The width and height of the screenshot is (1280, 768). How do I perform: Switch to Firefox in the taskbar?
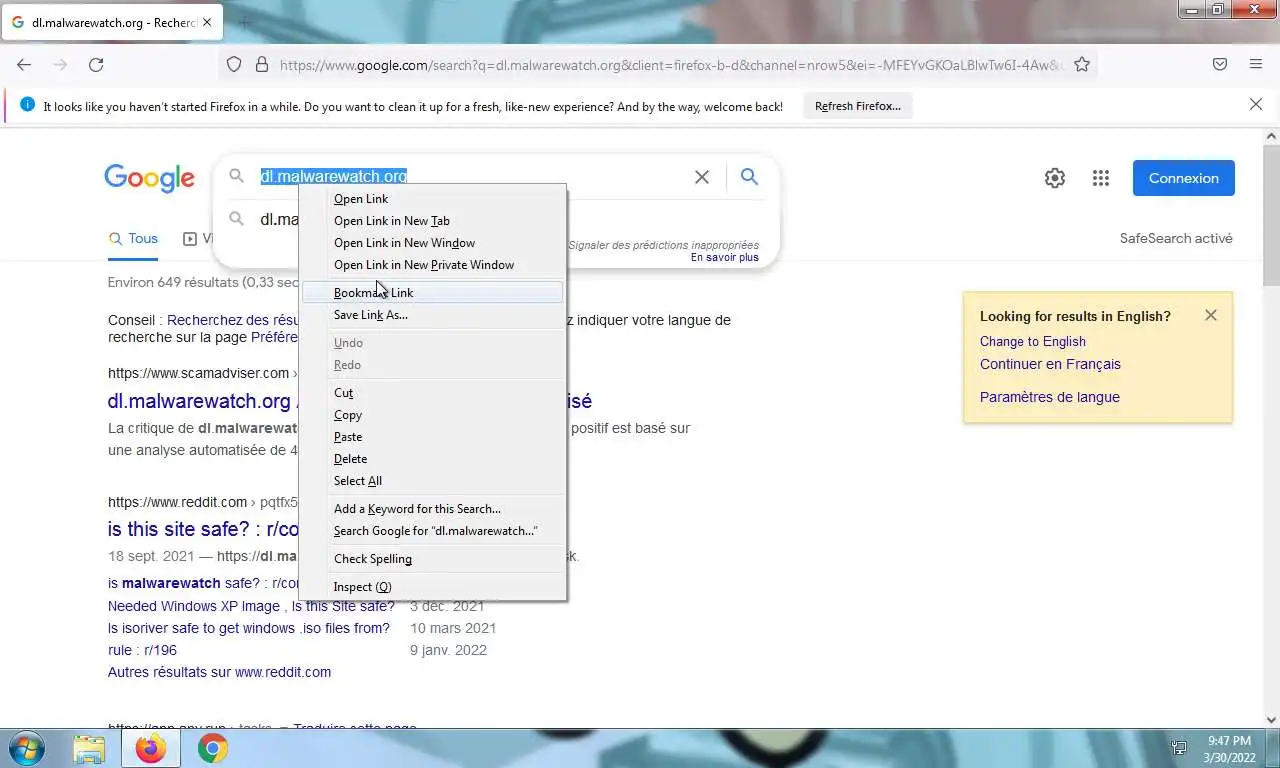pos(151,748)
